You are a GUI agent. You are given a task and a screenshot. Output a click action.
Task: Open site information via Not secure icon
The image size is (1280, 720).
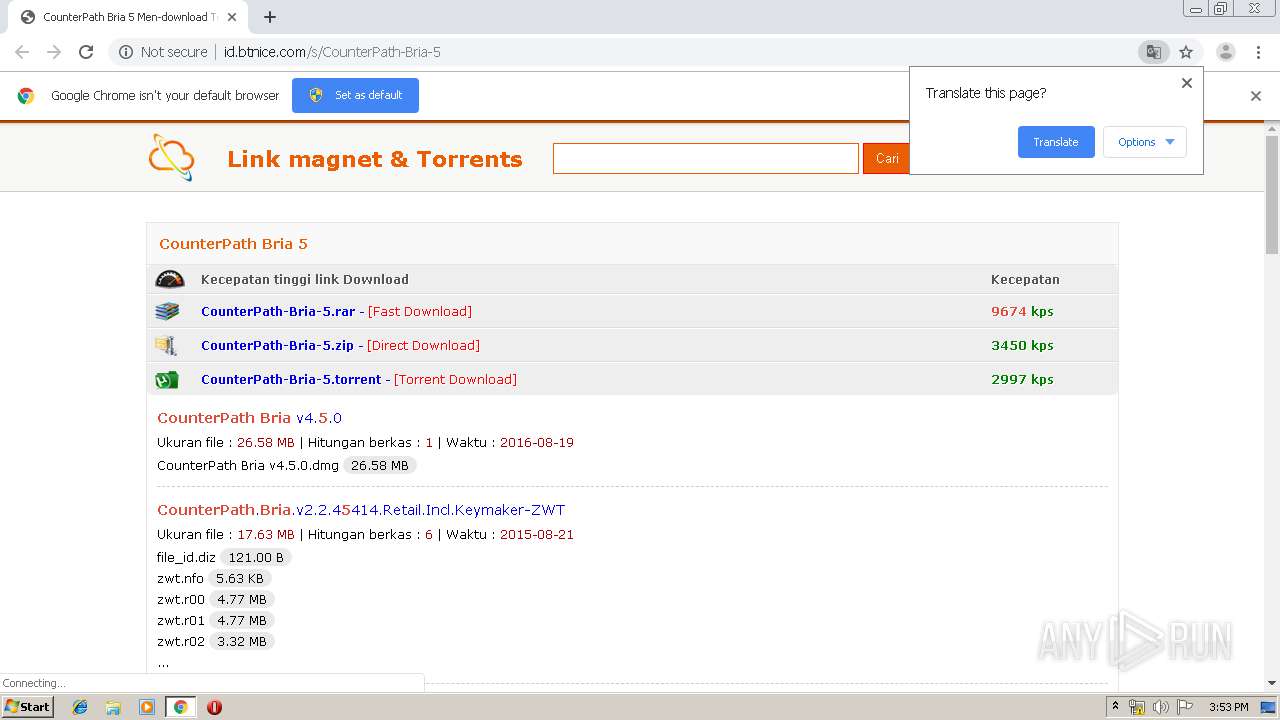pos(126,52)
